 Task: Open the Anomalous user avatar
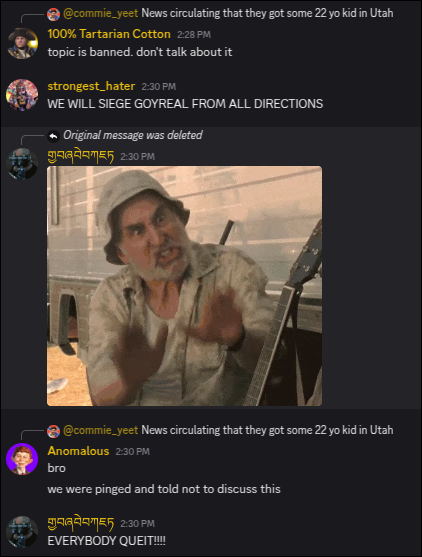pos(22,459)
